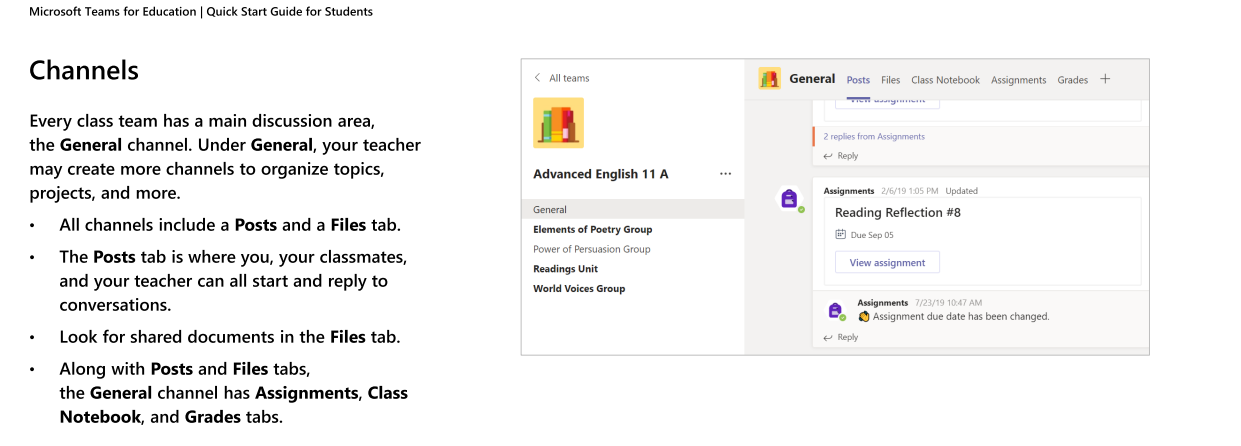This screenshot has width=1241, height=446.
Task: Open the Files tab
Action: (890, 80)
